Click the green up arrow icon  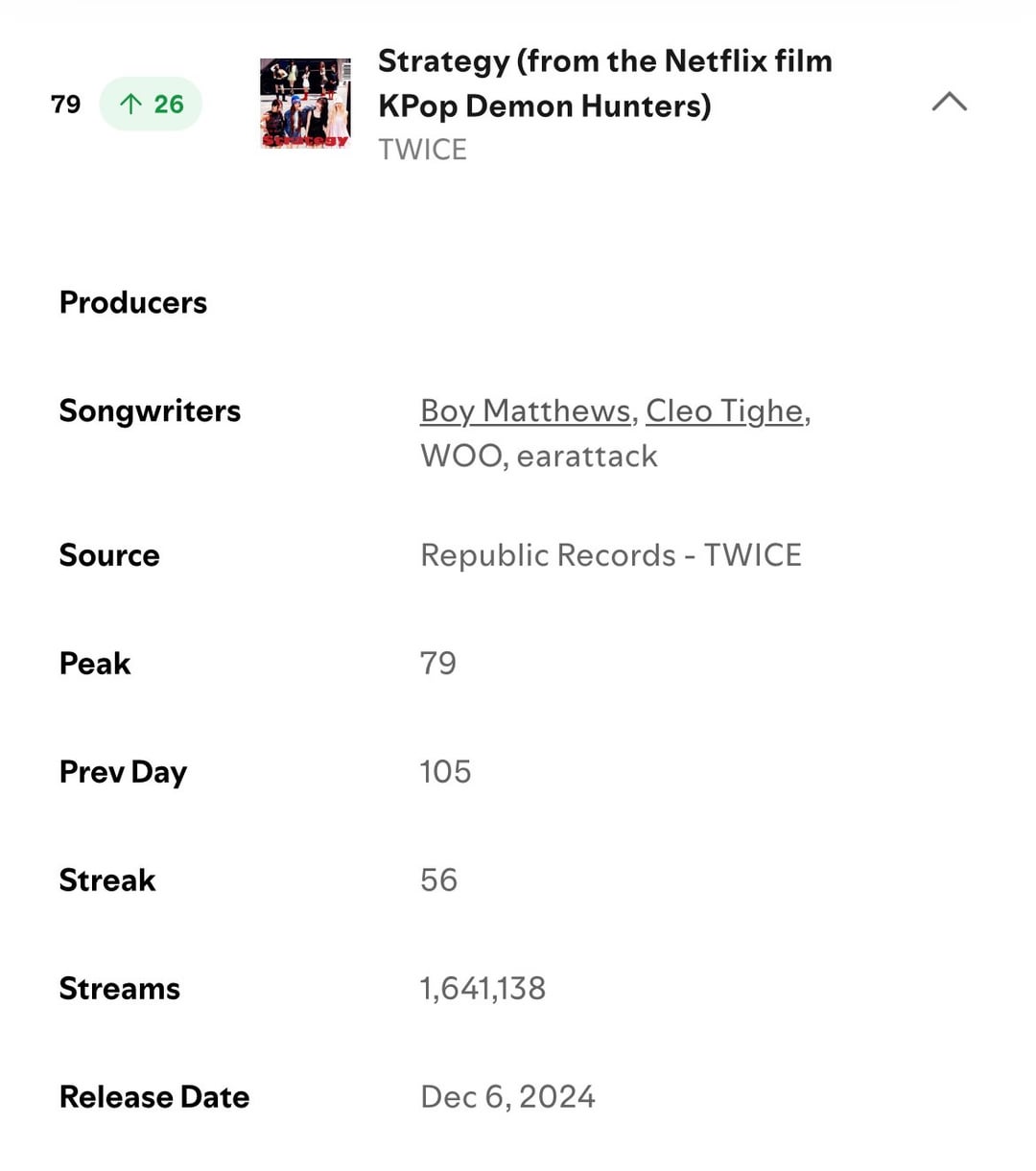[x=130, y=104]
